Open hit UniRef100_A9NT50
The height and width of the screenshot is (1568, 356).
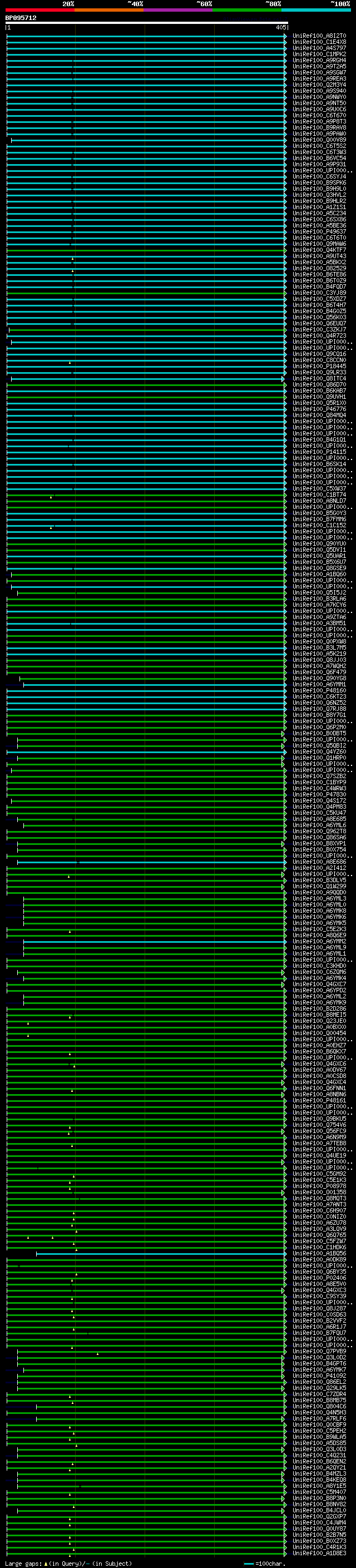coord(319,103)
